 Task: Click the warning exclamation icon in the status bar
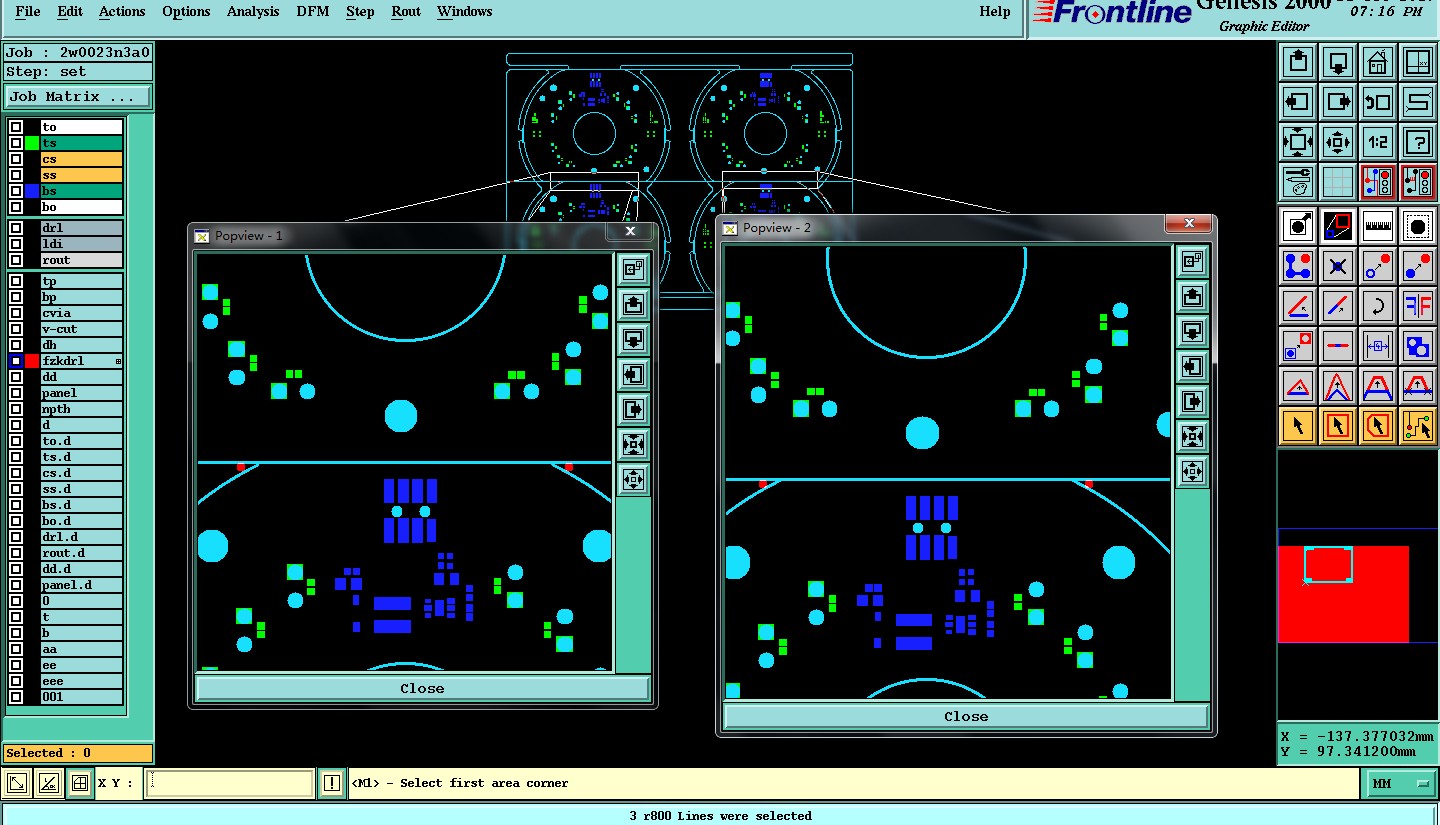click(x=332, y=783)
